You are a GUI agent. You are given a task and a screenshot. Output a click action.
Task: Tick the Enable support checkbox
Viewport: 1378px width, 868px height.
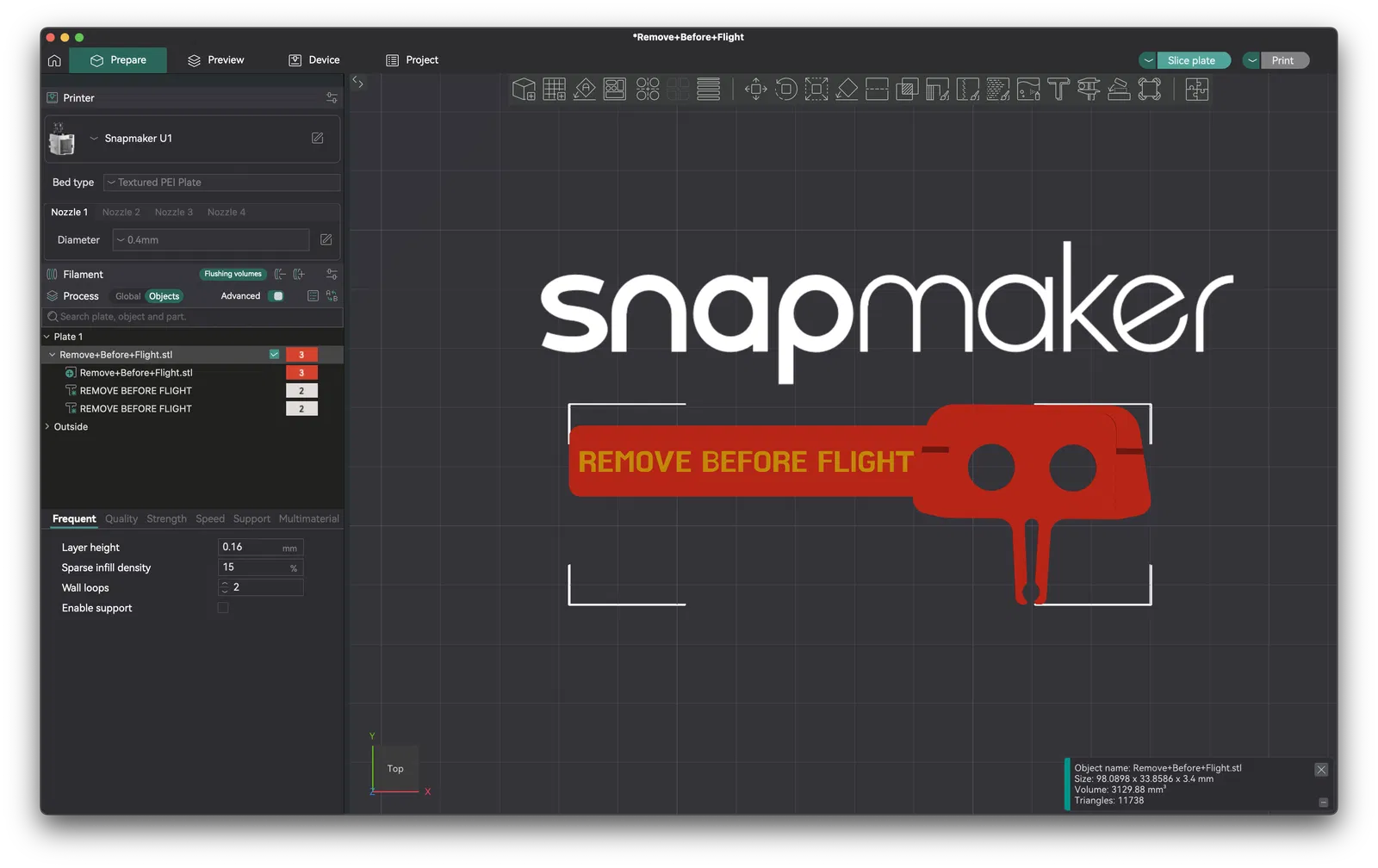click(x=223, y=608)
